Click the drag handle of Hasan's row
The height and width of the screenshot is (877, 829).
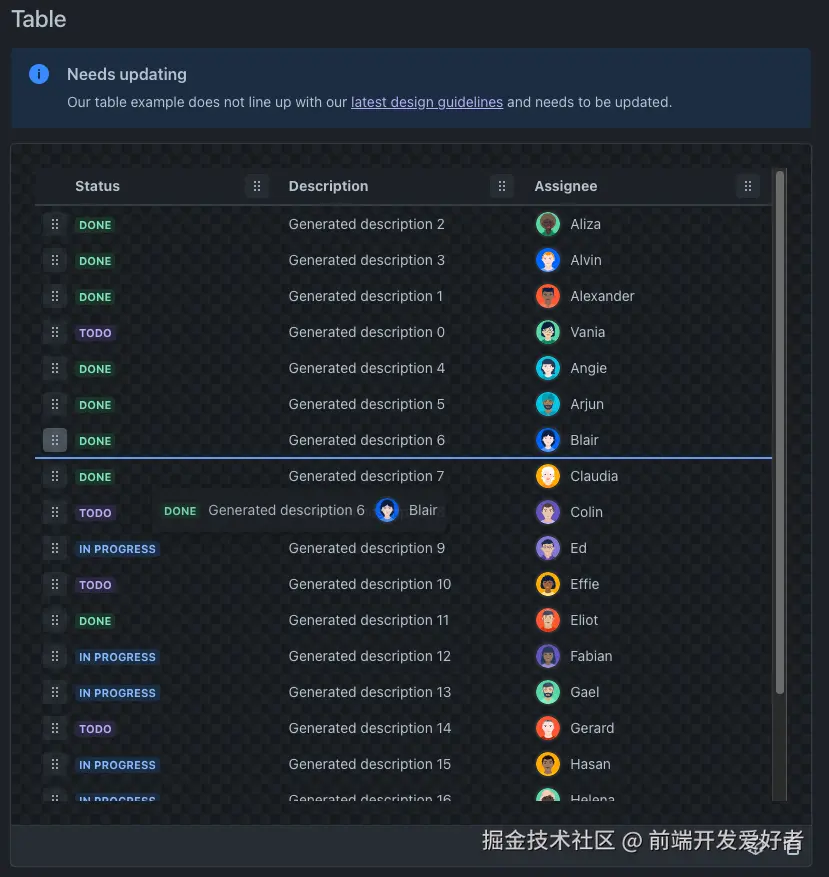(x=55, y=764)
